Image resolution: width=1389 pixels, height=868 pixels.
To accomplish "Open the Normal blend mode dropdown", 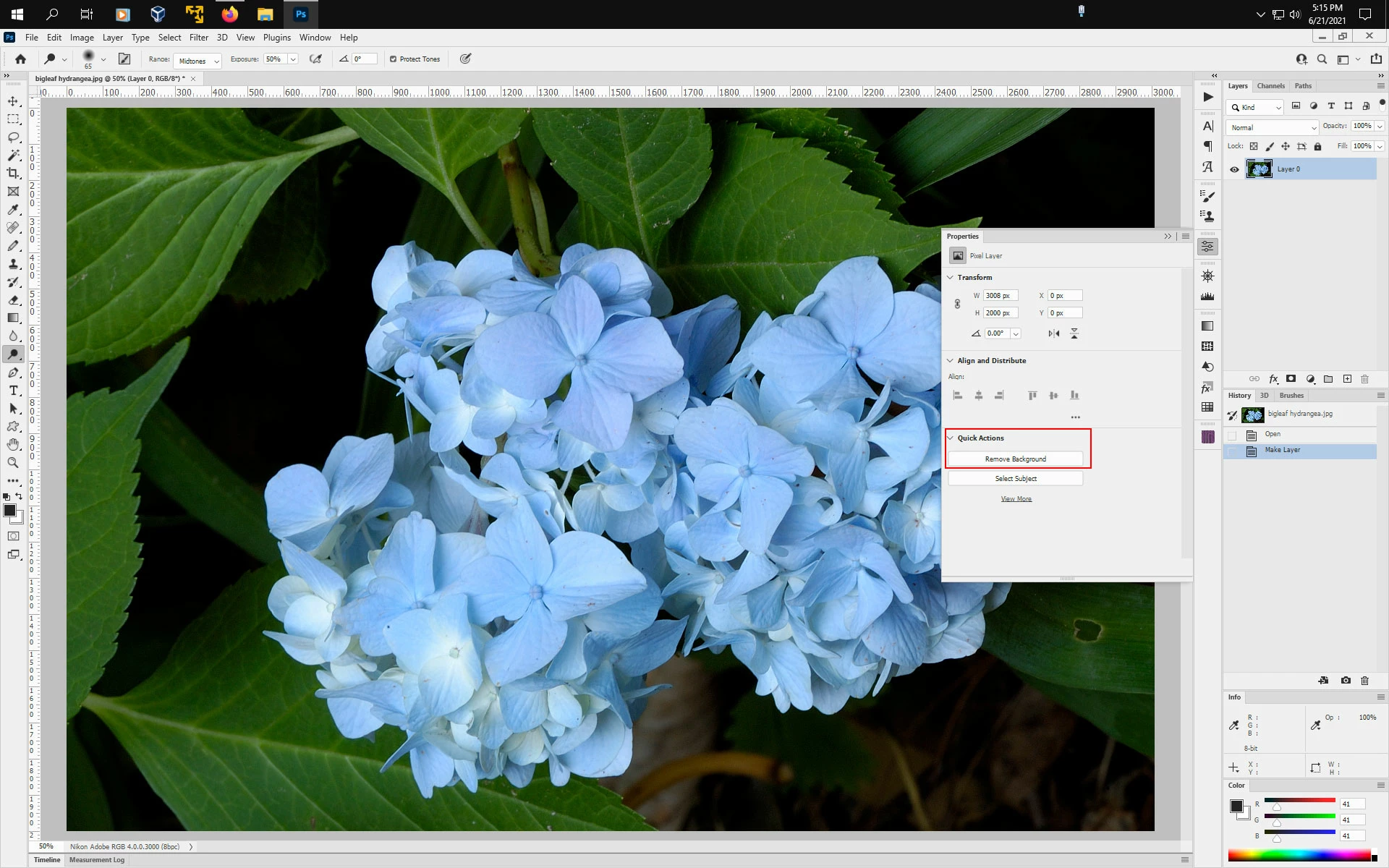I will tap(1272, 127).
